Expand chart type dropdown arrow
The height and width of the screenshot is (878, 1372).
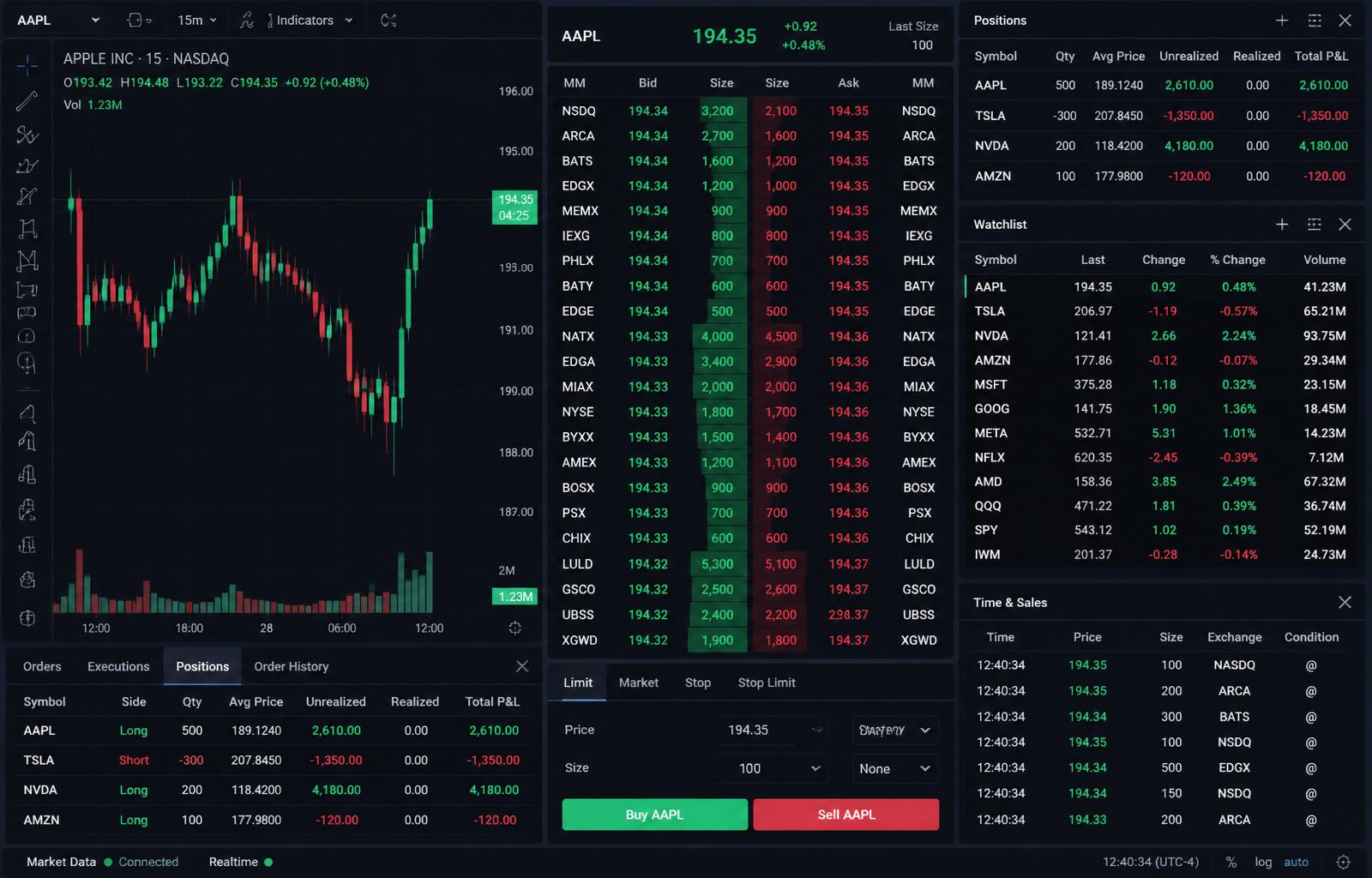(149, 21)
